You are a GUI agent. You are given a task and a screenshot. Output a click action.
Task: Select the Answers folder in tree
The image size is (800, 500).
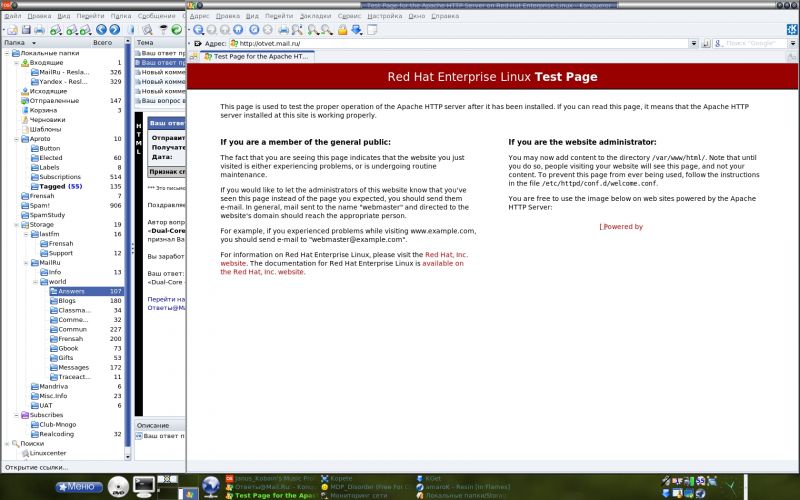coord(71,291)
